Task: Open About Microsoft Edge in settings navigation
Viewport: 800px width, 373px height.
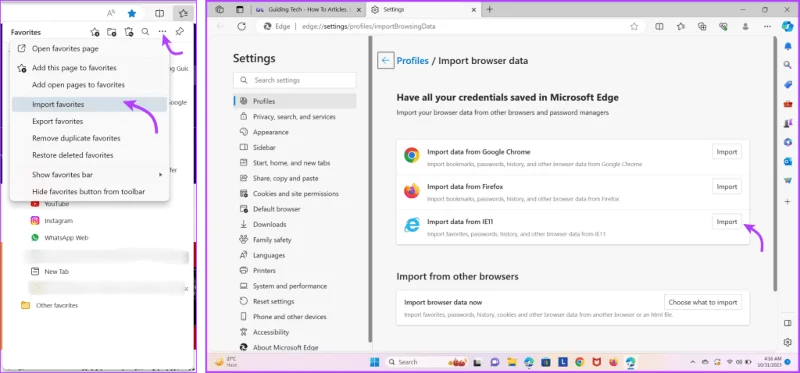Action: tap(294, 347)
